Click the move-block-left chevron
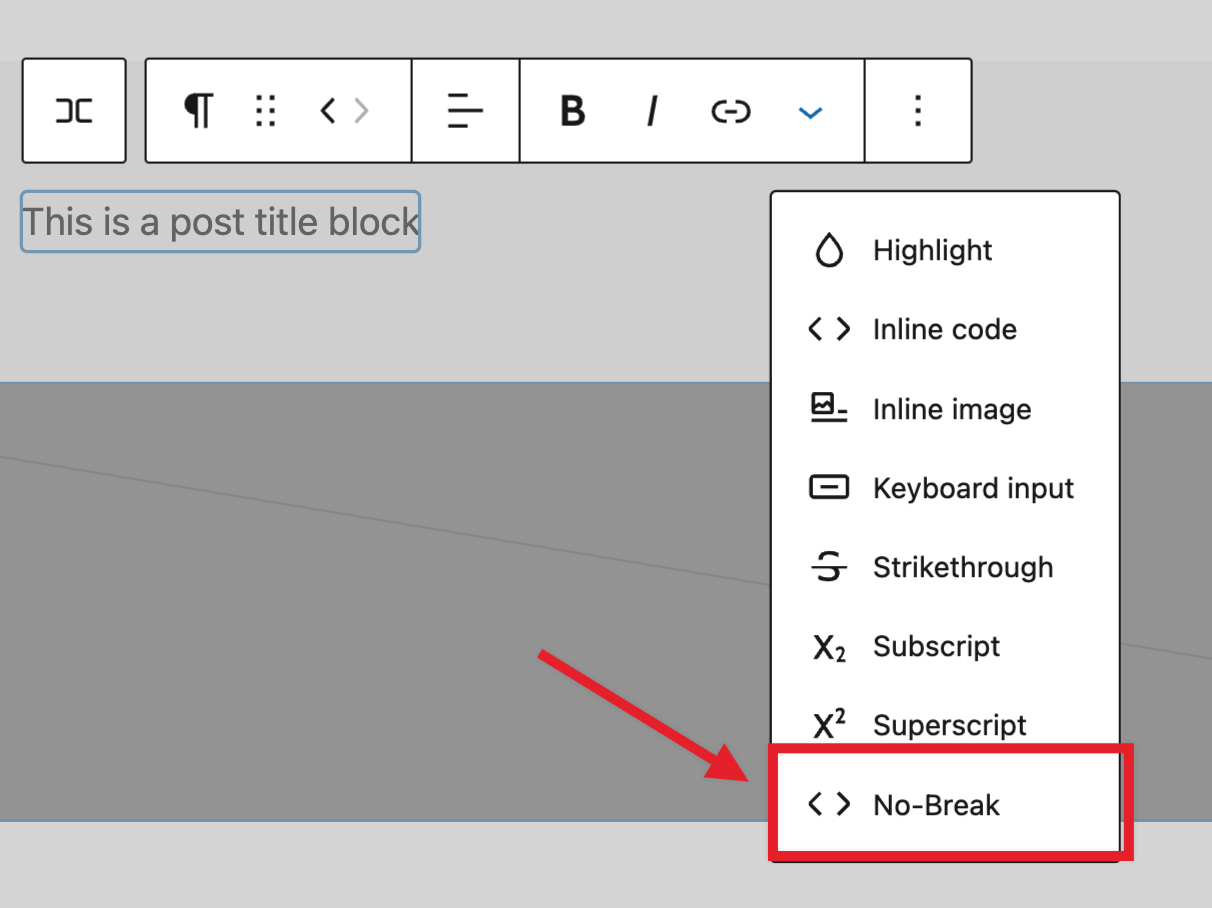 tap(327, 111)
